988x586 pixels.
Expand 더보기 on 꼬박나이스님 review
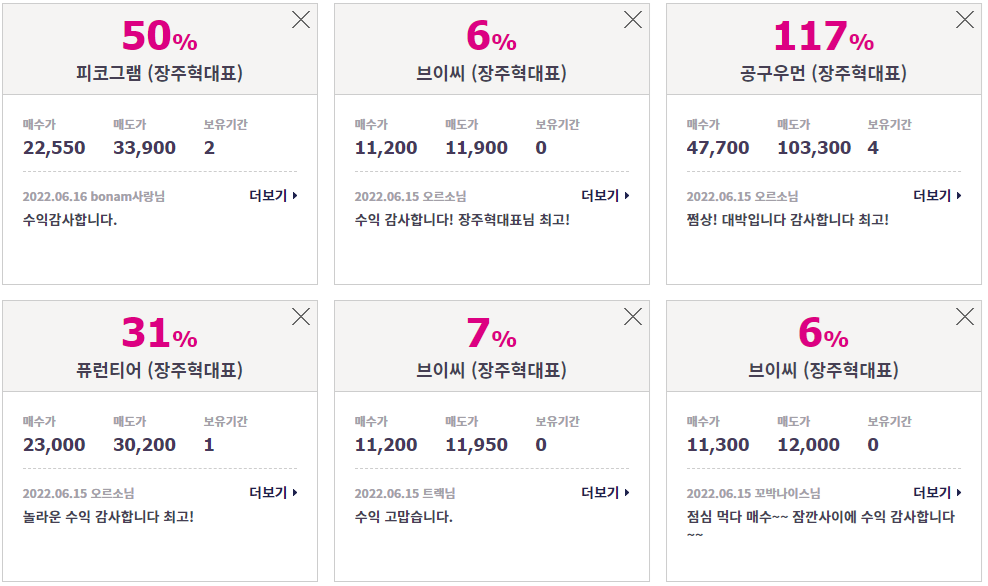(x=938, y=493)
